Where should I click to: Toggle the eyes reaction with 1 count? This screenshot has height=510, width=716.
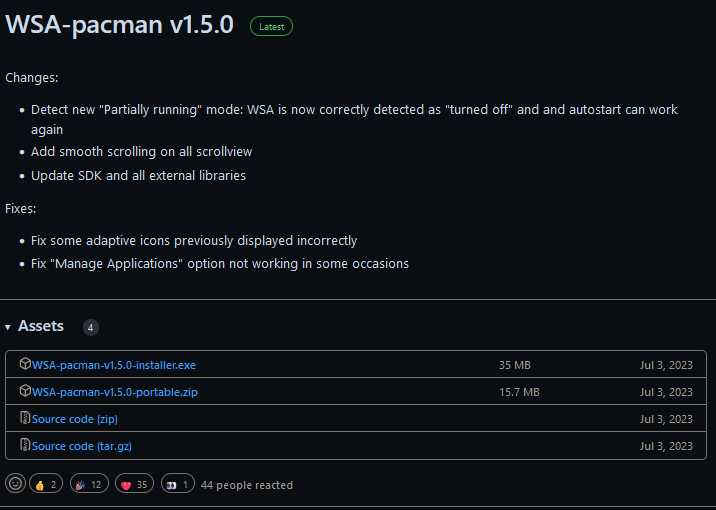177,484
